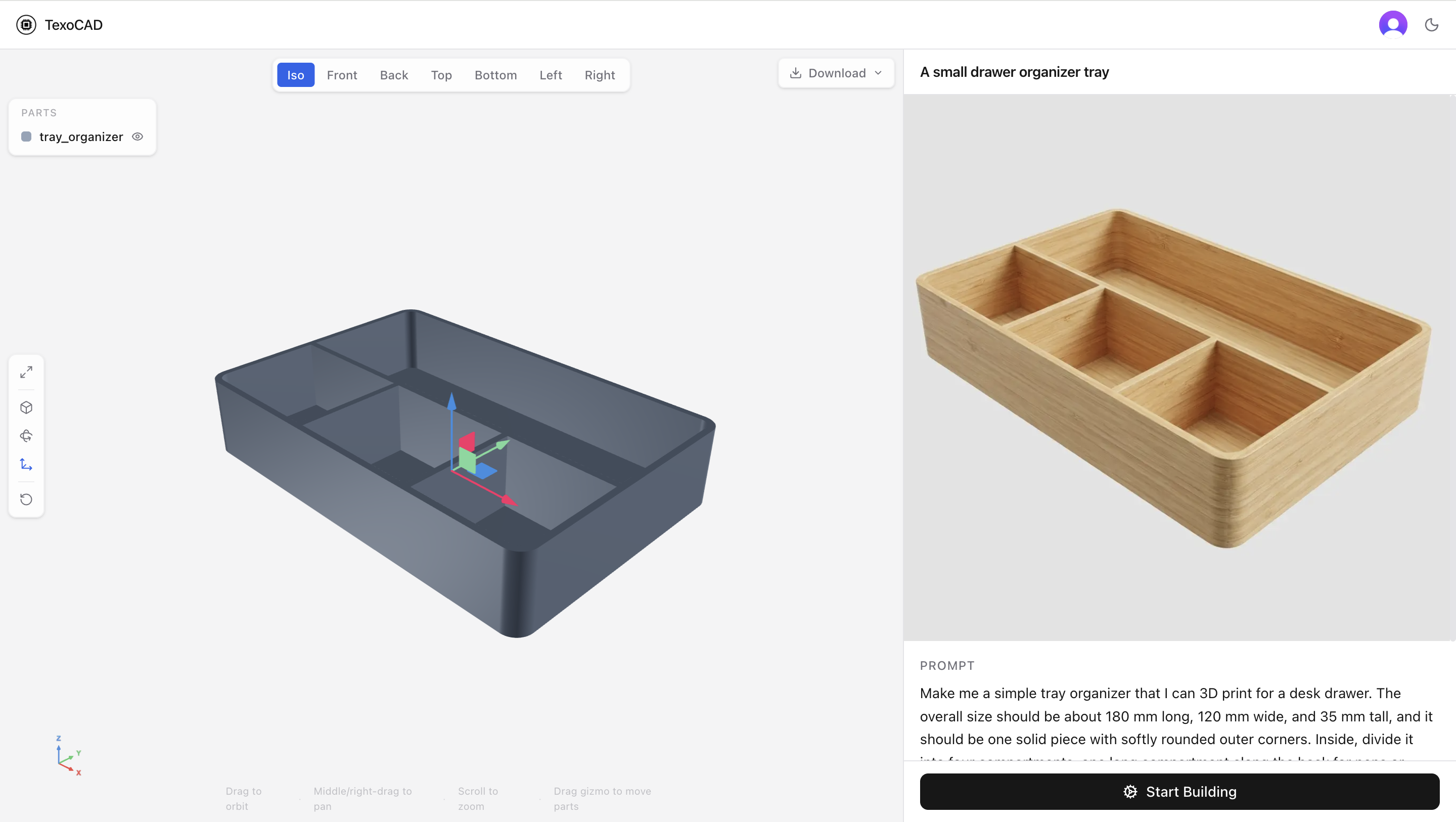Toggle visibility of tray_organizer part
This screenshot has height=822, width=1456.
[139, 137]
